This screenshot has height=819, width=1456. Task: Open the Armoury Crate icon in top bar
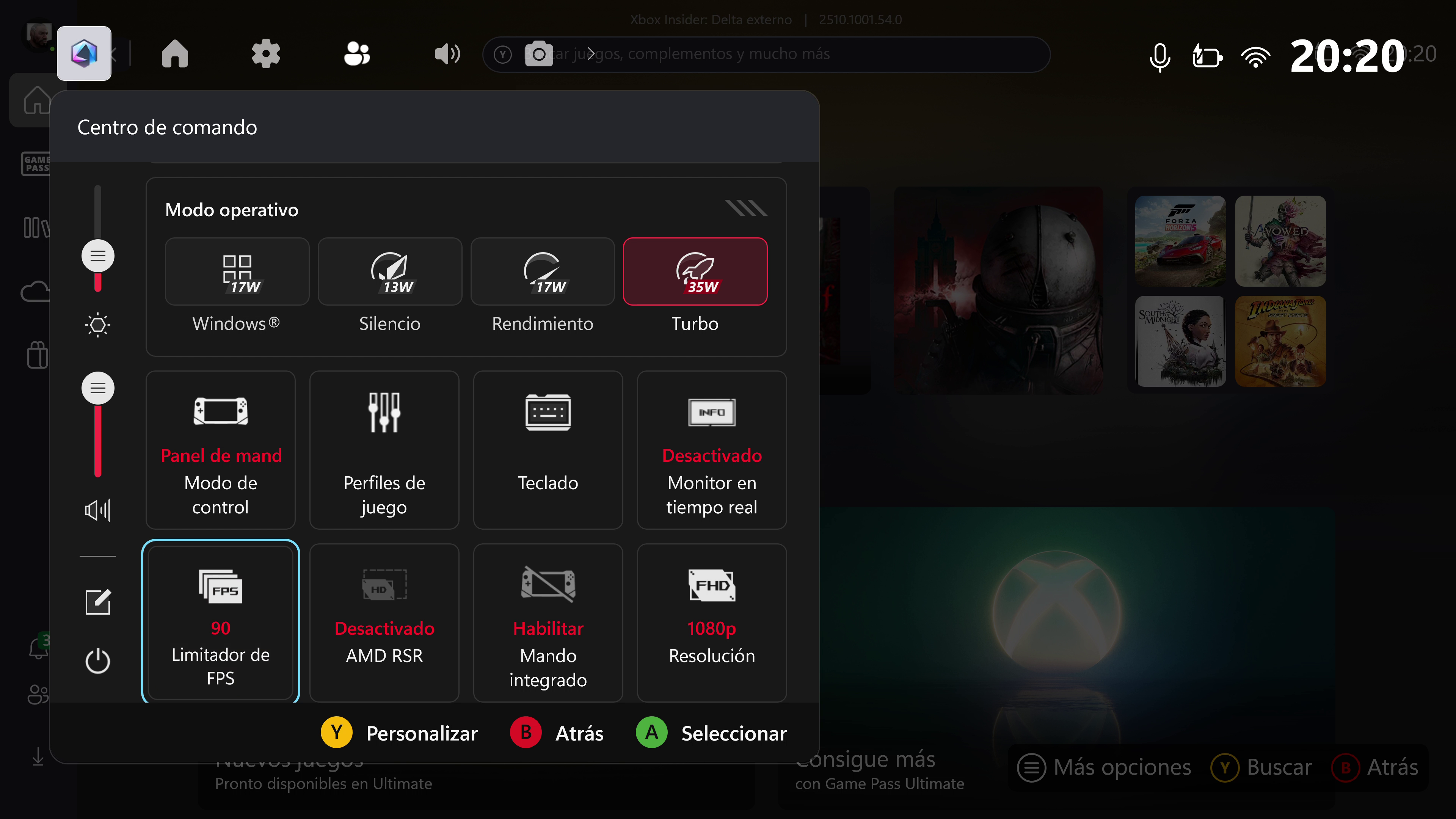[84, 54]
